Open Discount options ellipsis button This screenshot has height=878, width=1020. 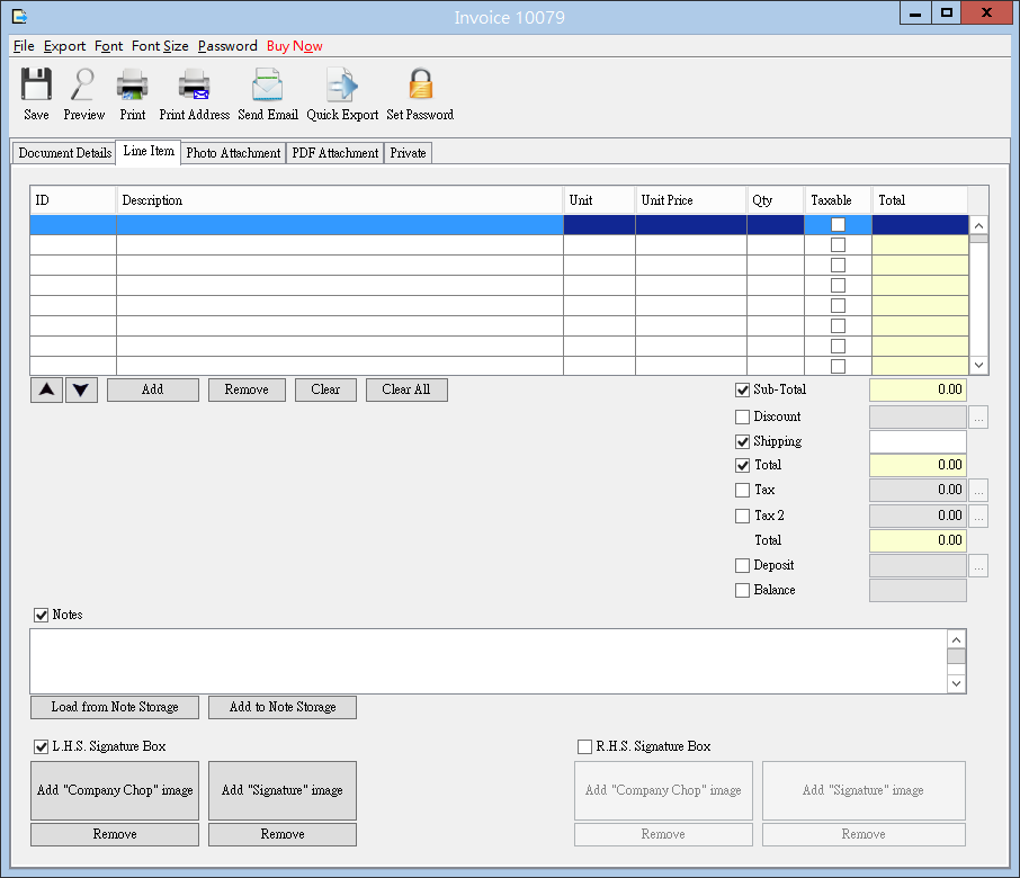(x=978, y=417)
